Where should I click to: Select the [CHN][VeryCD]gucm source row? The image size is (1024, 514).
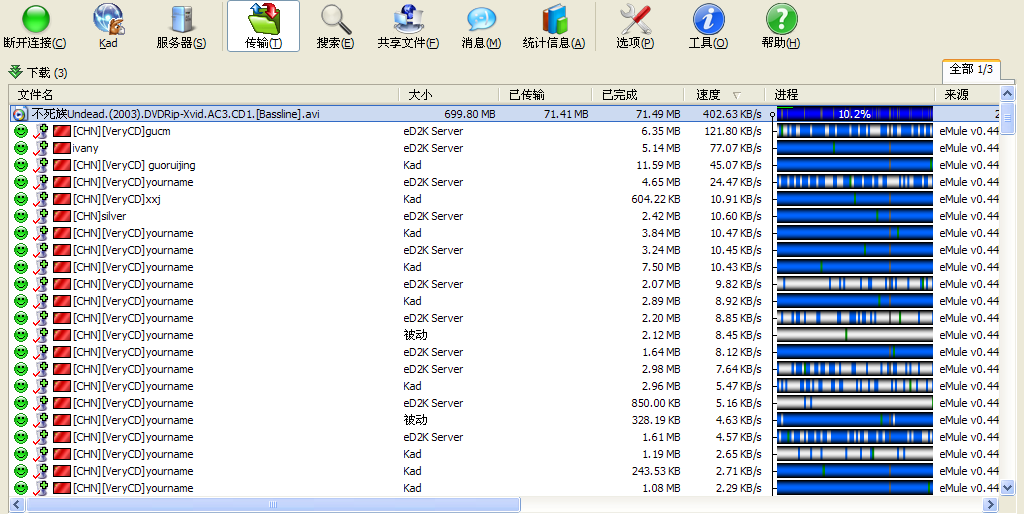pos(121,131)
